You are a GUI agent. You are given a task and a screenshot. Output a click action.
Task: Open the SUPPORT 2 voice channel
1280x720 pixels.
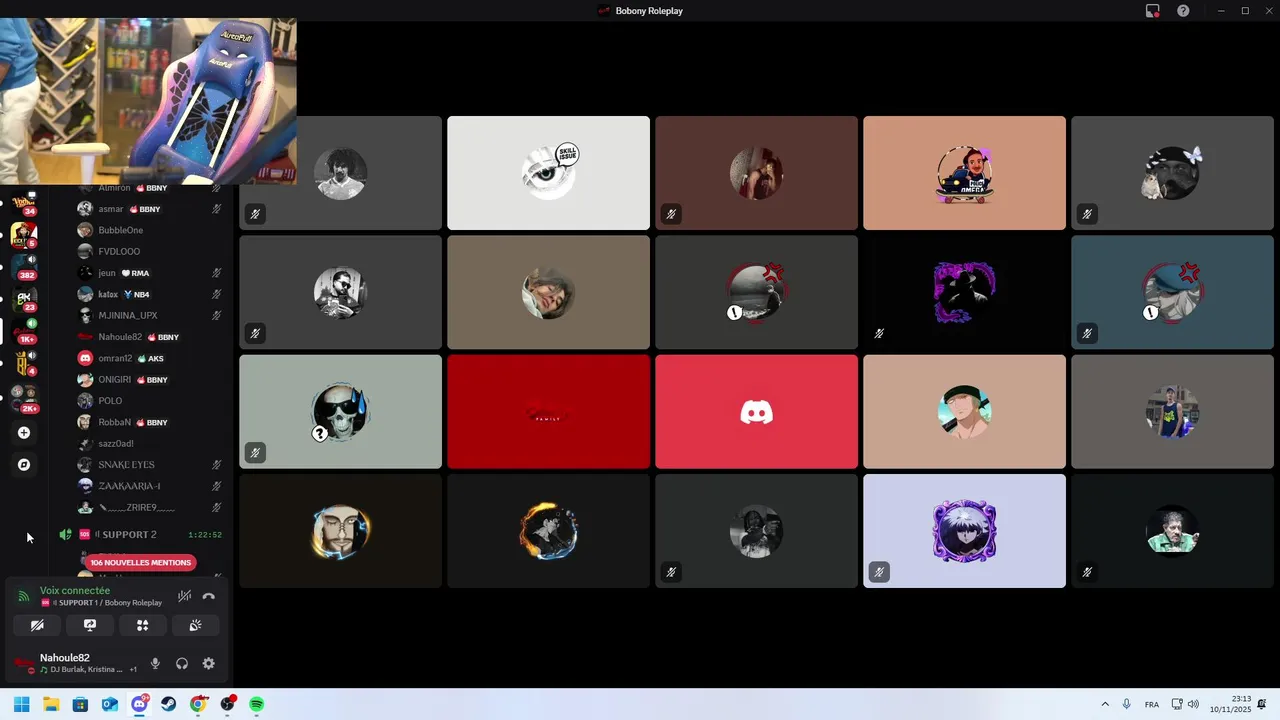(x=140, y=534)
